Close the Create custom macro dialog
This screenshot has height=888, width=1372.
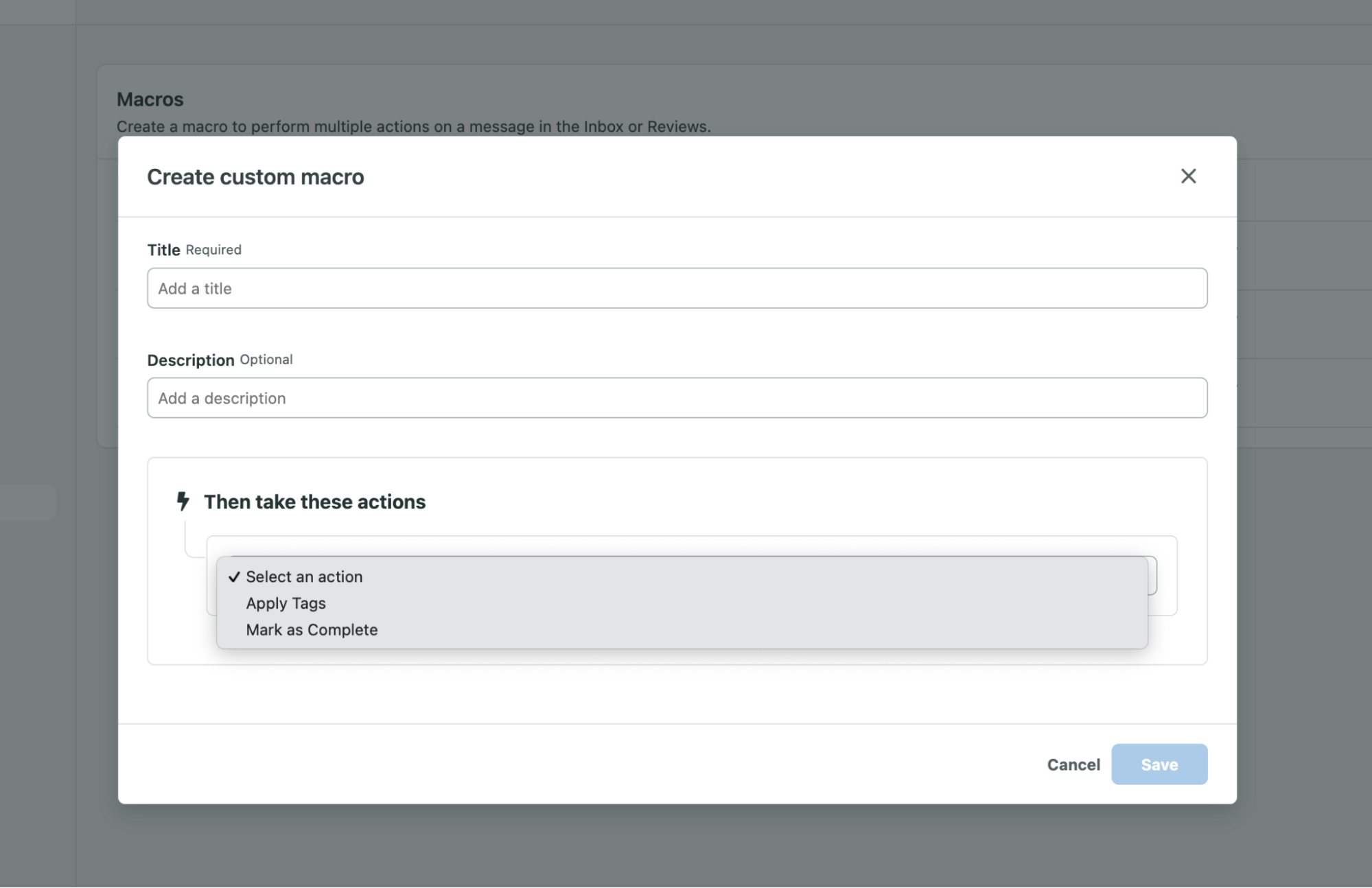1188,176
